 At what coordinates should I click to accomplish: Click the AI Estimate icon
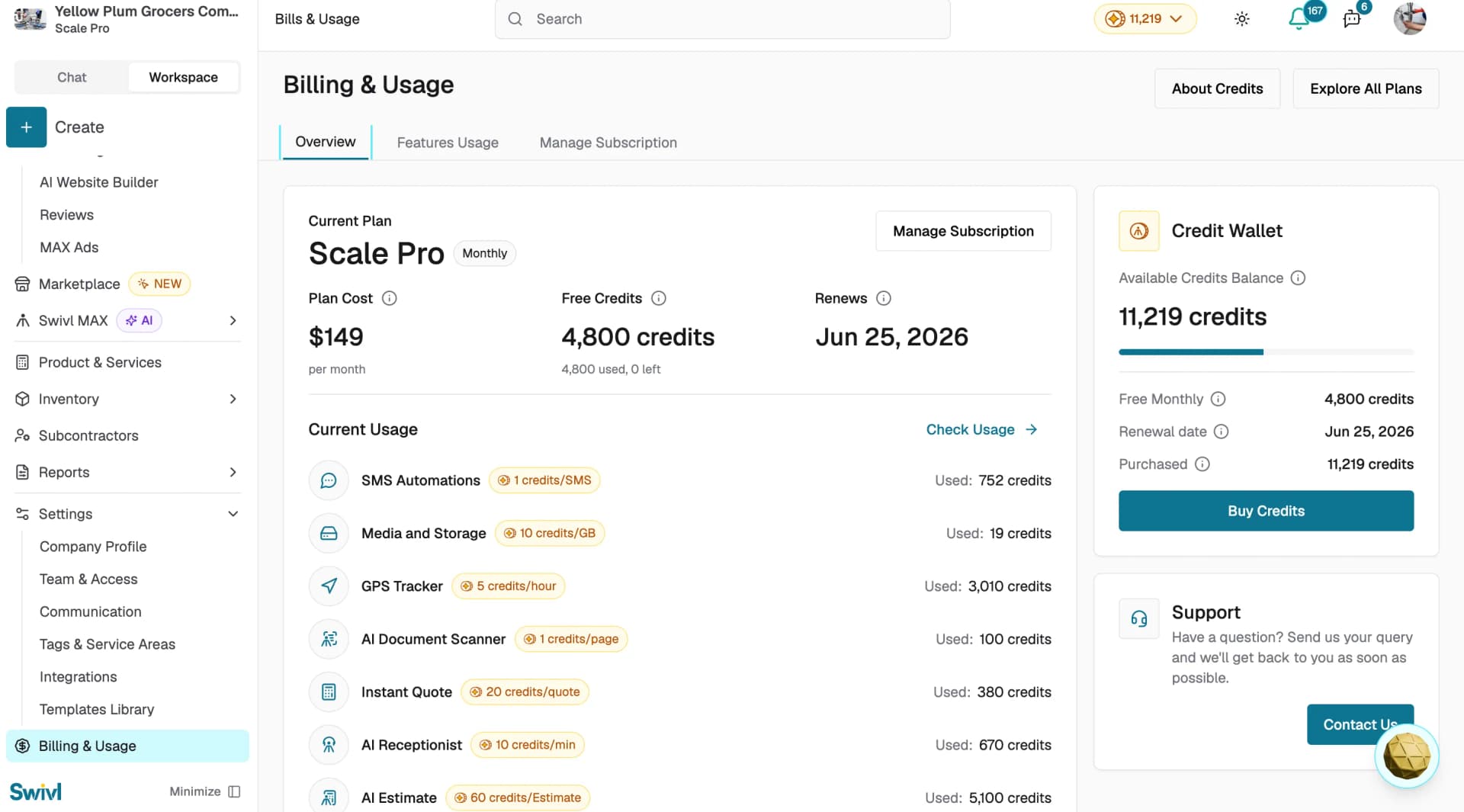click(329, 798)
